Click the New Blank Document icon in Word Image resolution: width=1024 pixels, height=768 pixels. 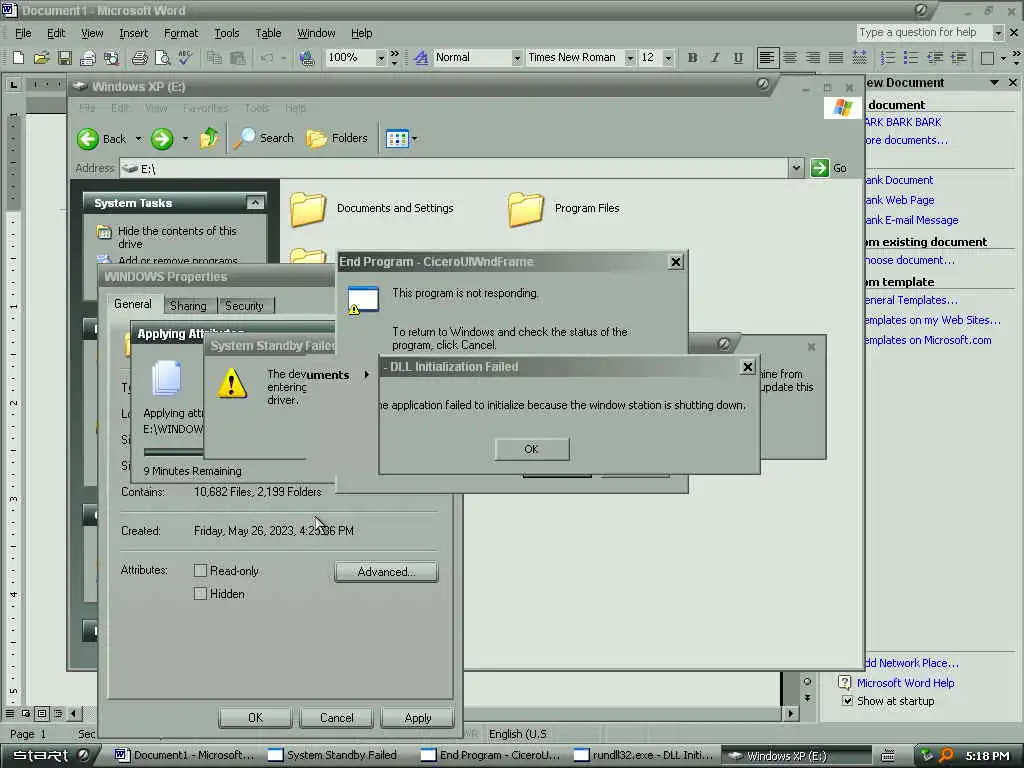18,58
